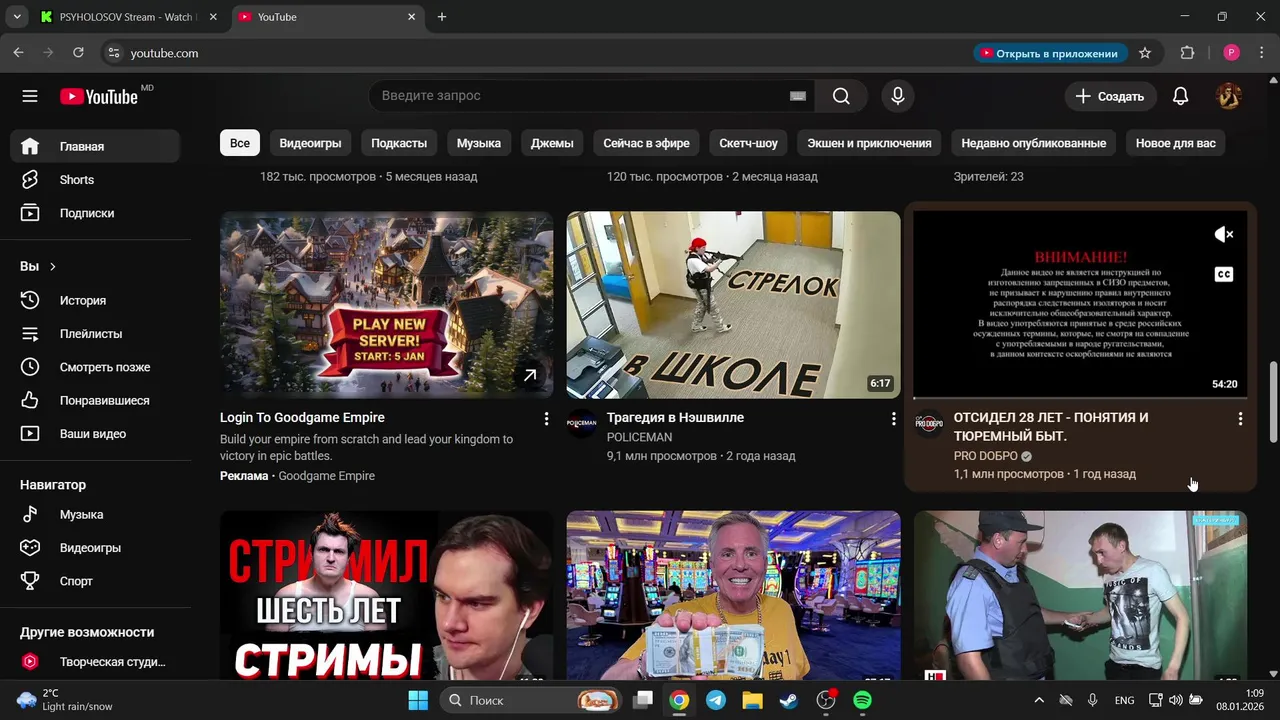Open Подписки in sidebar
The height and width of the screenshot is (720, 1280).
[95, 213]
